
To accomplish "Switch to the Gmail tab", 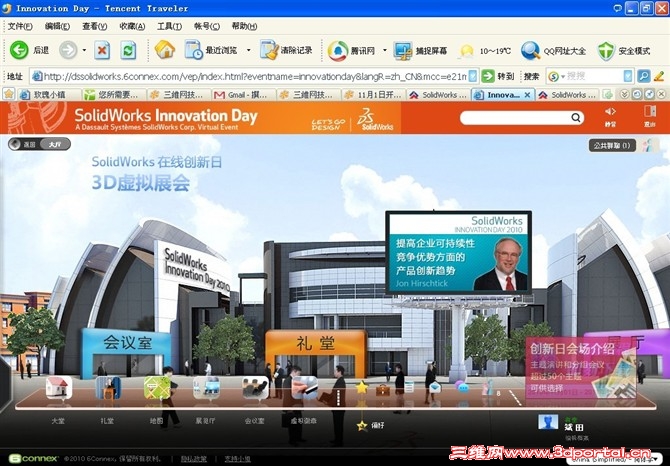I will pyautogui.click(x=243, y=95).
